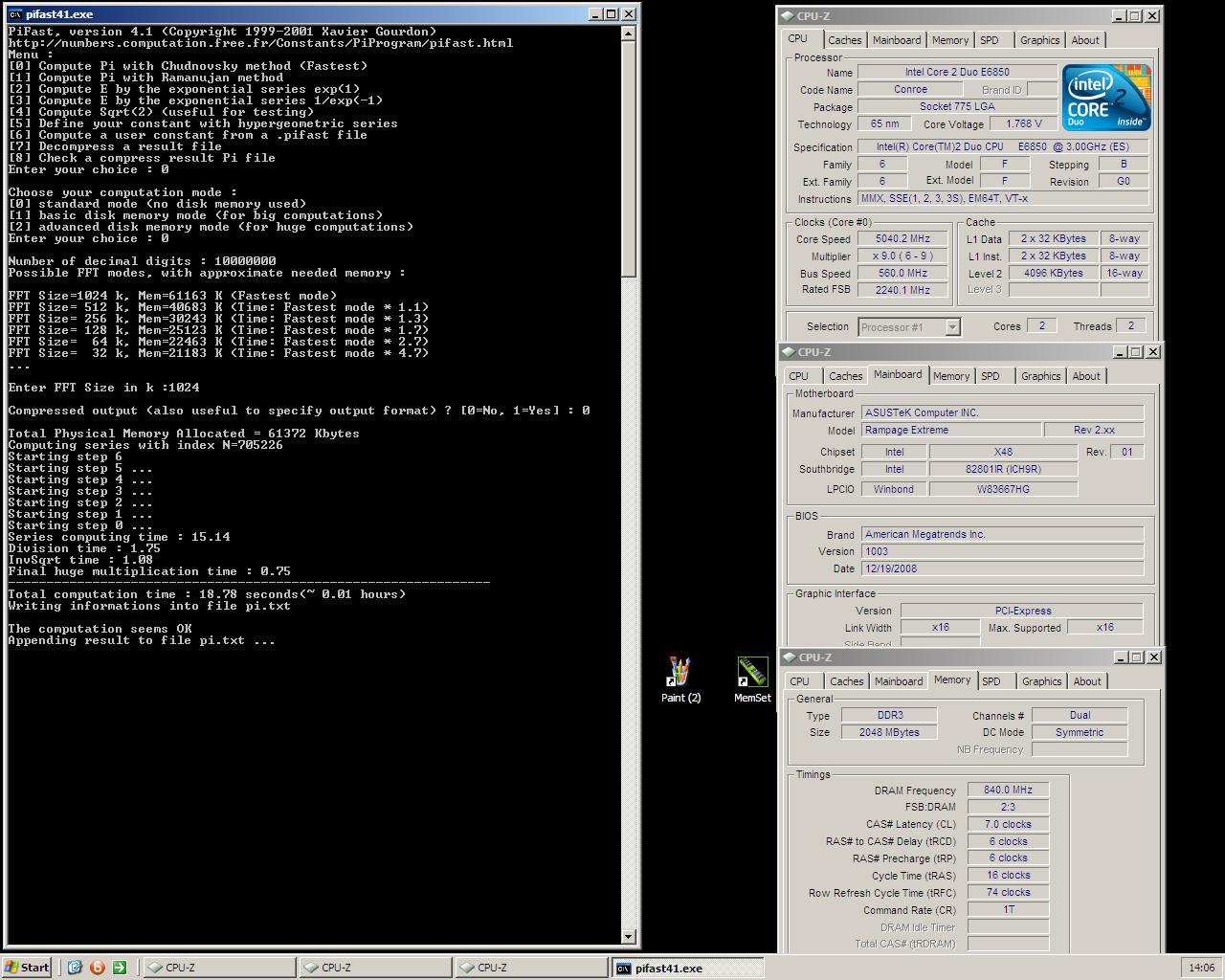1225x980 pixels.
Task: Click the console vertical scrollbar thumb
Action: click(629, 160)
